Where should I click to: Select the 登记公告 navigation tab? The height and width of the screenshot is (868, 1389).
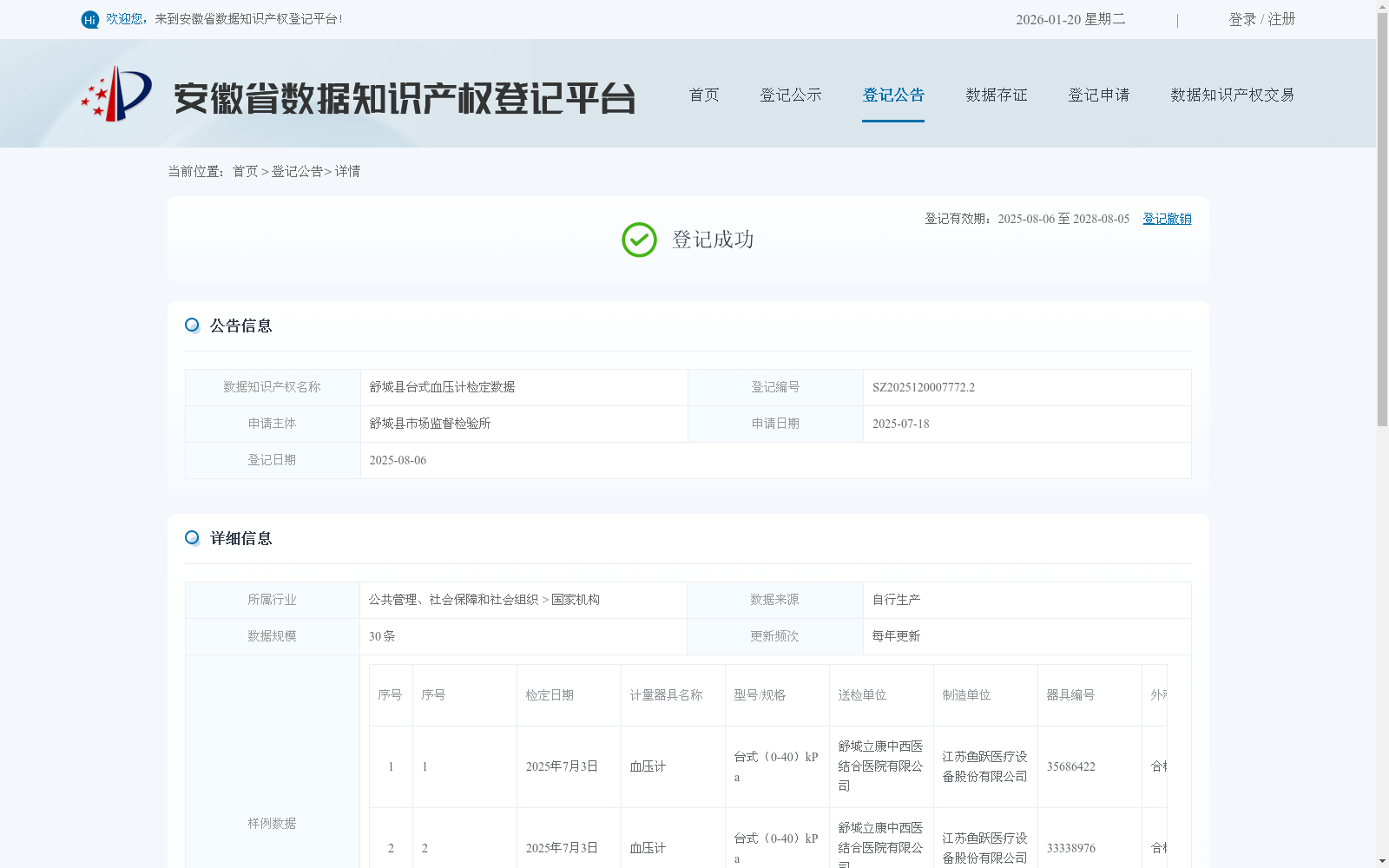click(x=893, y=95)
